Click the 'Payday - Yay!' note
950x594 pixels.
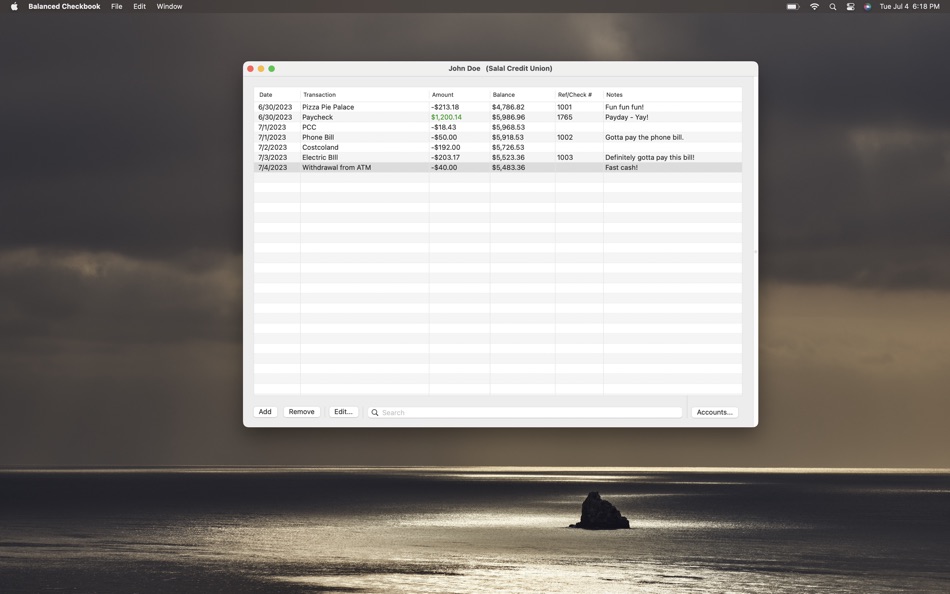(x=626, y=117)
